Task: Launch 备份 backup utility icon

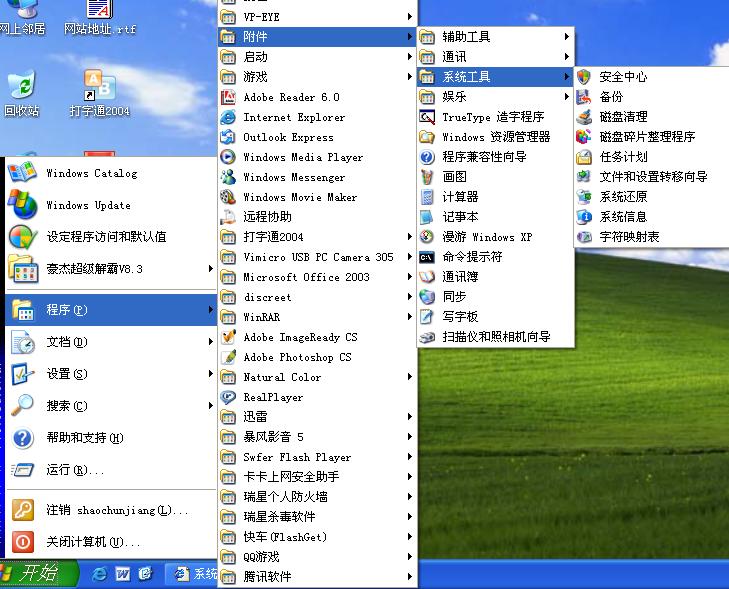Action: coord(583,97)
